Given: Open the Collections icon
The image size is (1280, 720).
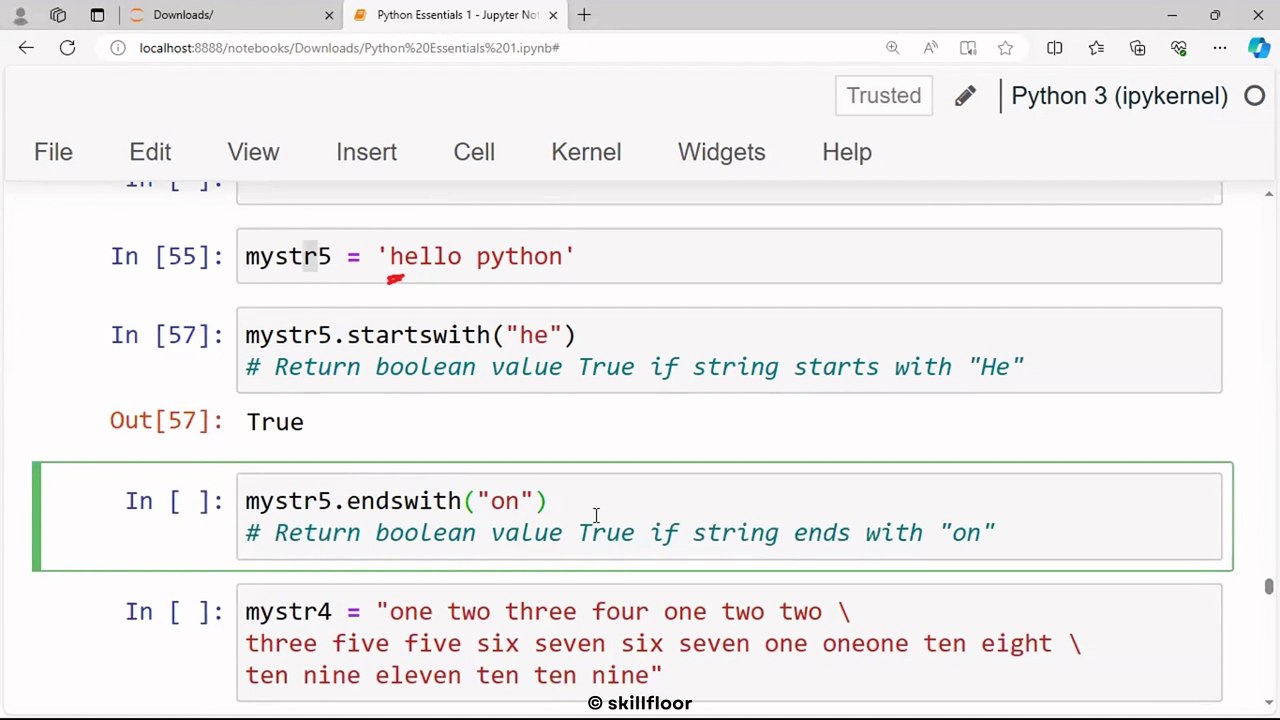Looking at the screenshot, I should pyautogui.click(x=1137, y=47).
